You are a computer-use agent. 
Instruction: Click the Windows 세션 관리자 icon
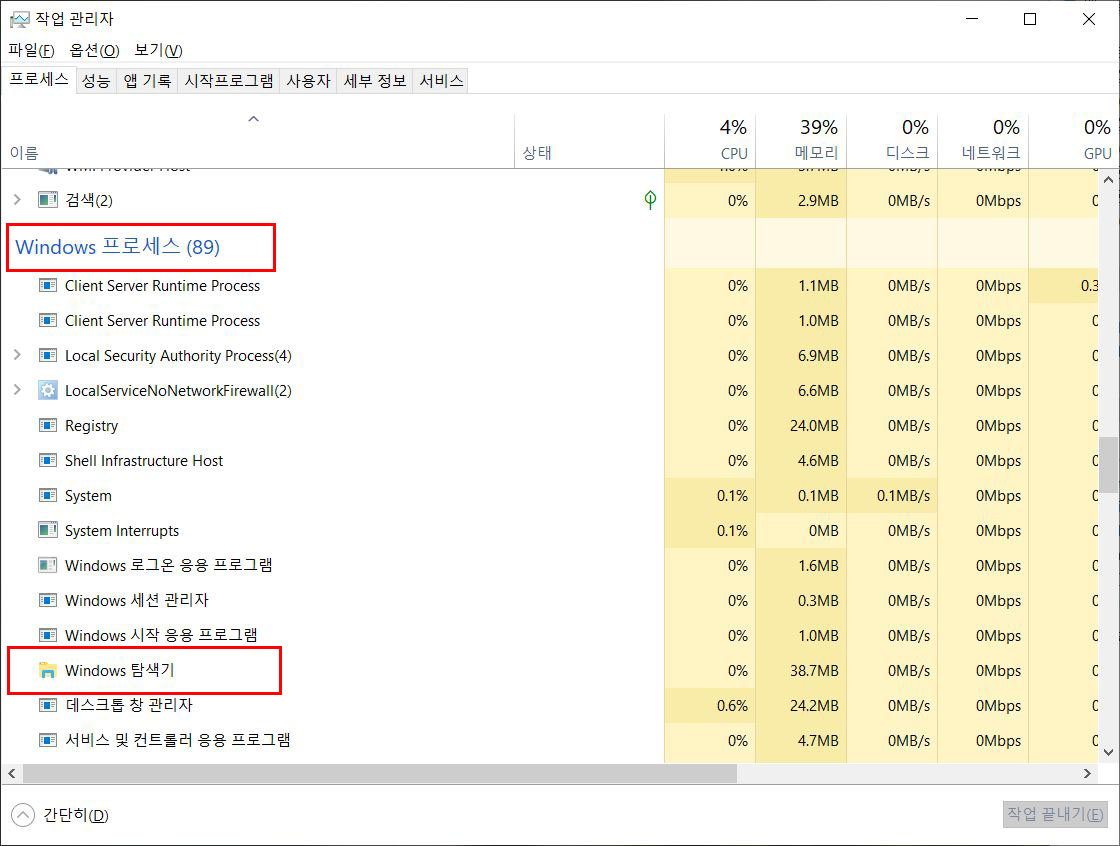(48, 600)
